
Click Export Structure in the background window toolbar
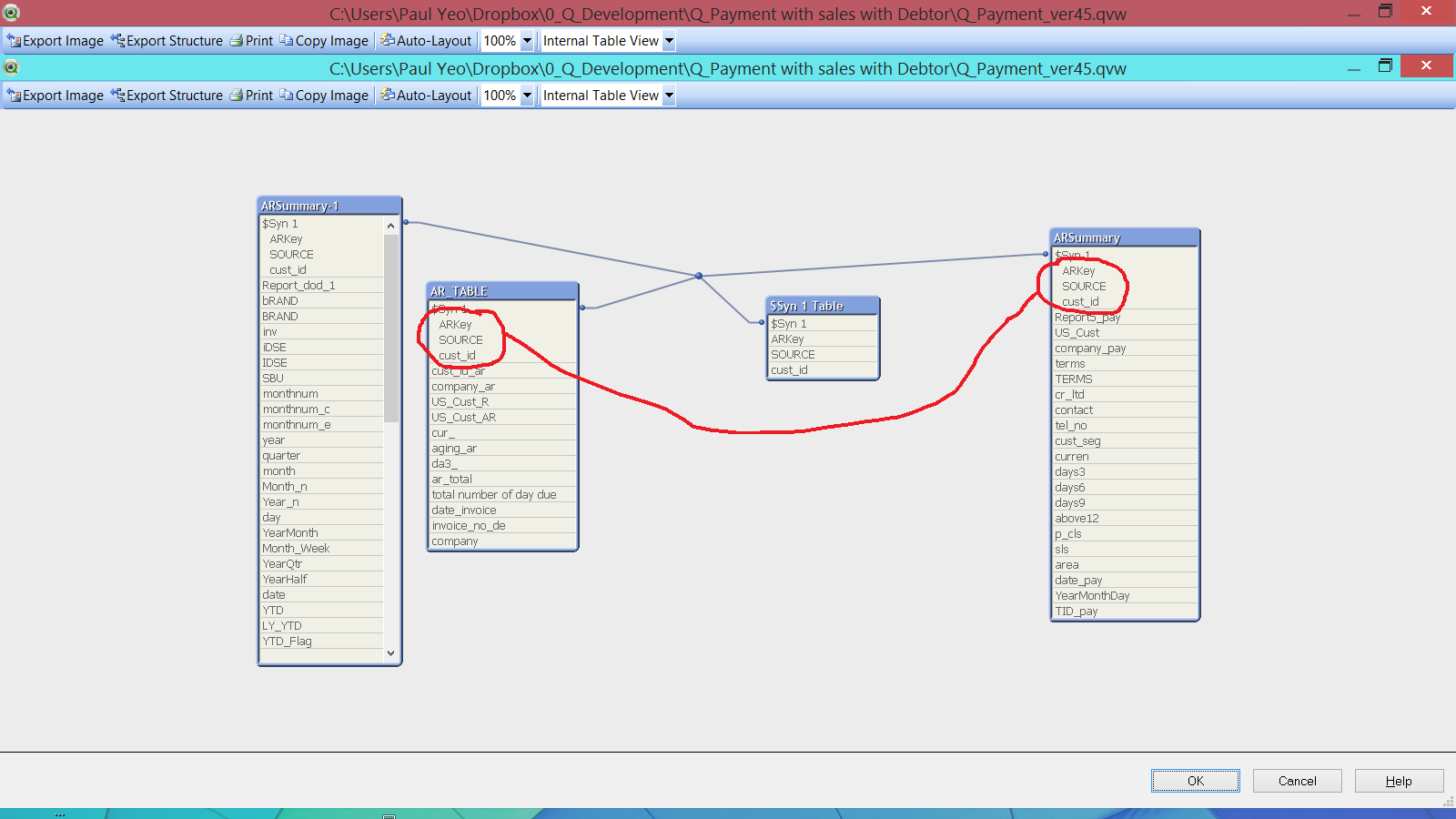tap(167, 41)
